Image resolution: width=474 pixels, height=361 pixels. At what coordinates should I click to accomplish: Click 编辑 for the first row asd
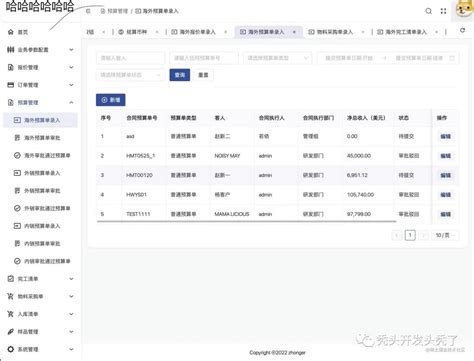point(446,136)
